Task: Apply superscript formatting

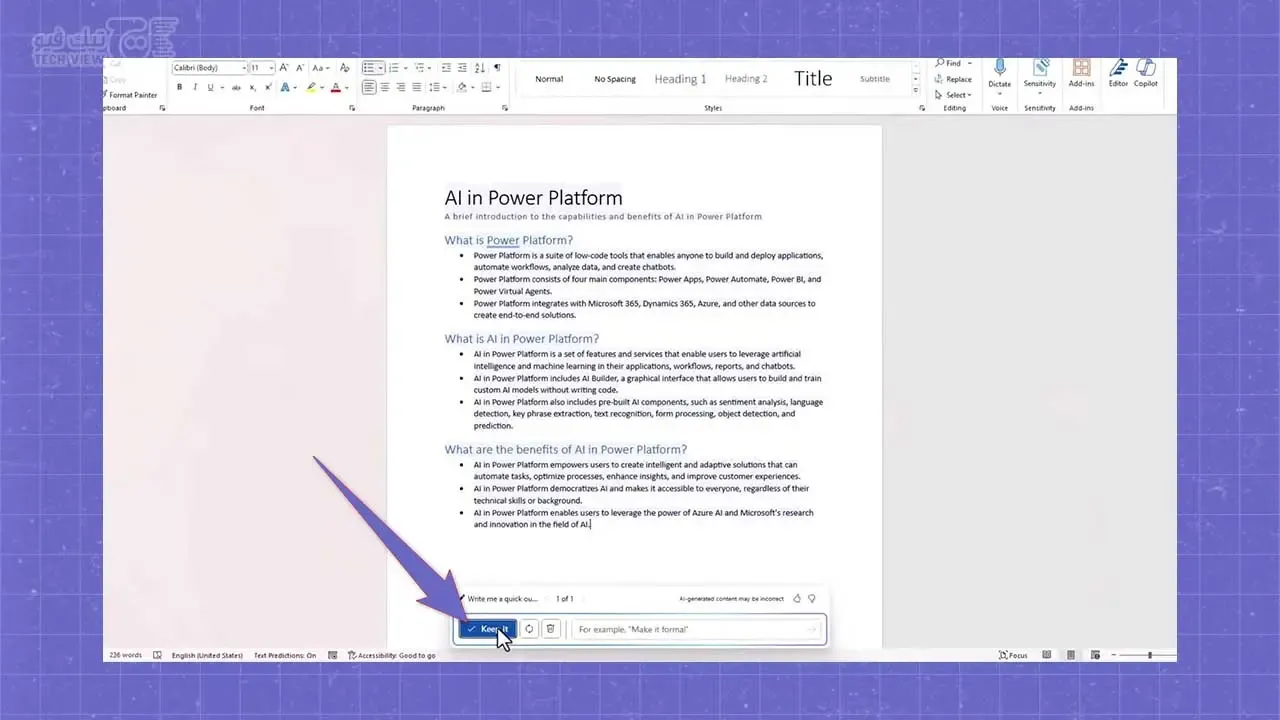Action: coord(268,87)
